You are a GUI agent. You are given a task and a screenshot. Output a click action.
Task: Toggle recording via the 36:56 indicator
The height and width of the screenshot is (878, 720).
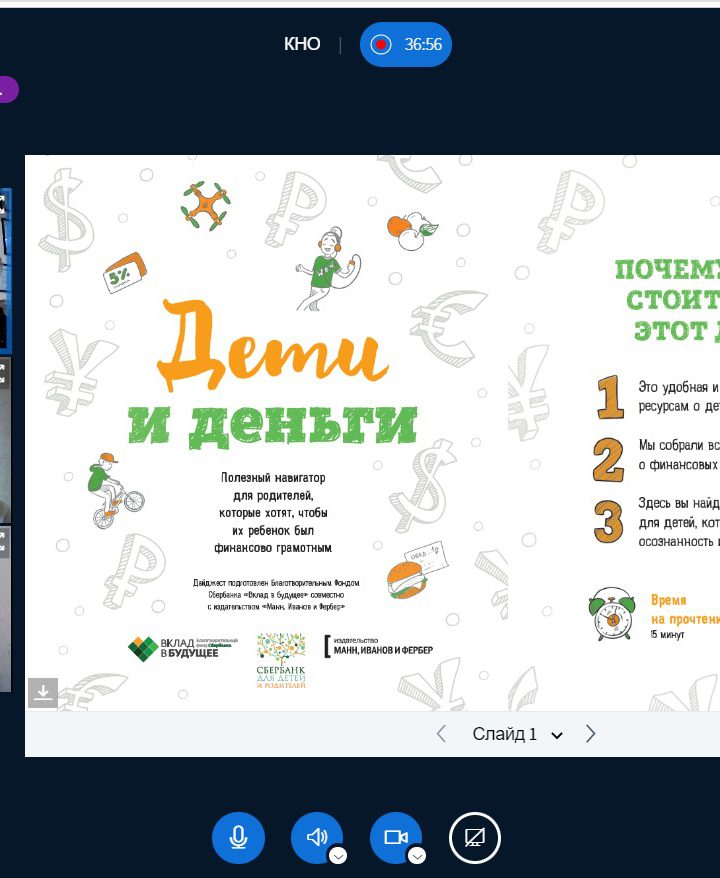click(x=406, y=44)
